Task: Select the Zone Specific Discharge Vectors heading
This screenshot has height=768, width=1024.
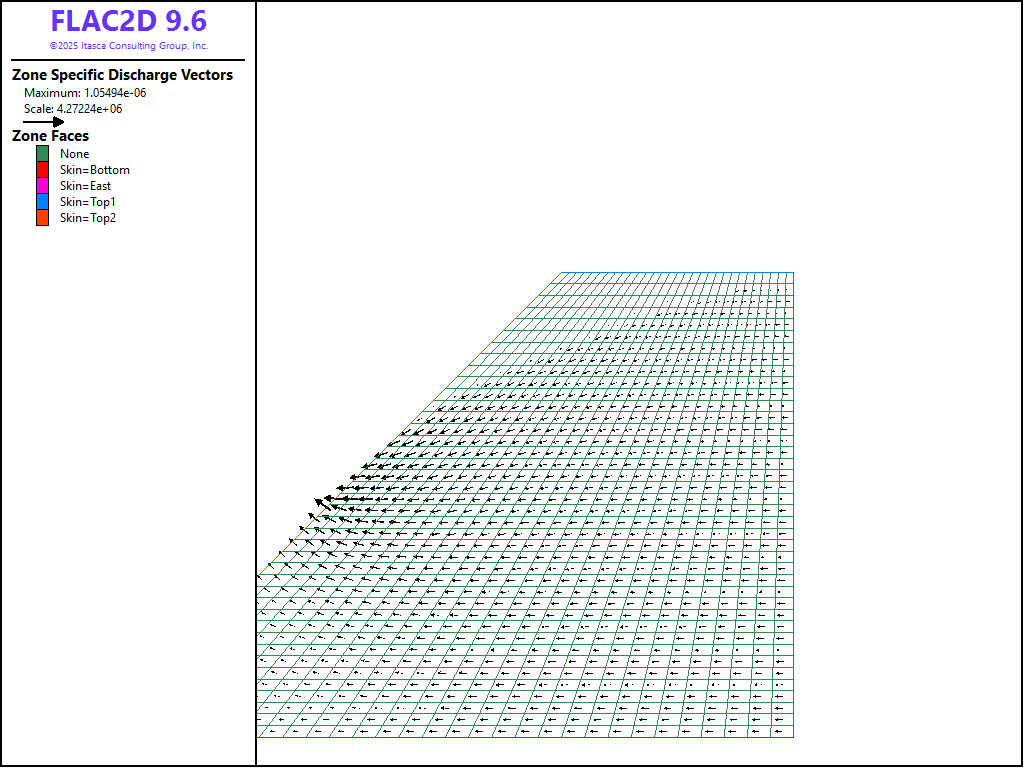Action: [x=122, y=75]
